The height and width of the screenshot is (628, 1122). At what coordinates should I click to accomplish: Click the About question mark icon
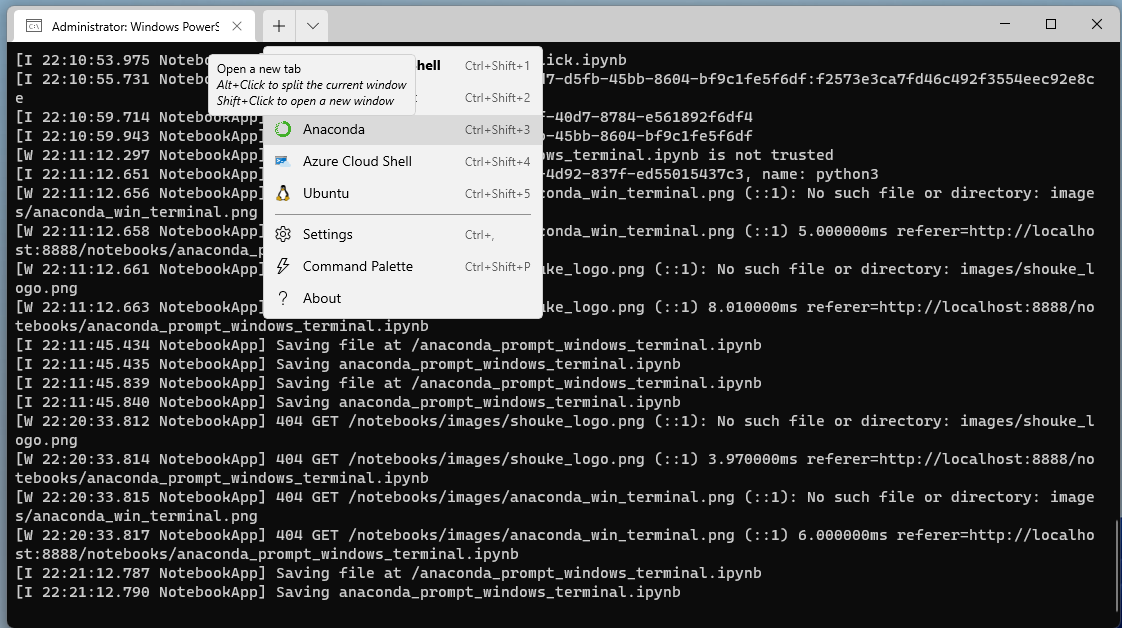click(x=285, y=297)
